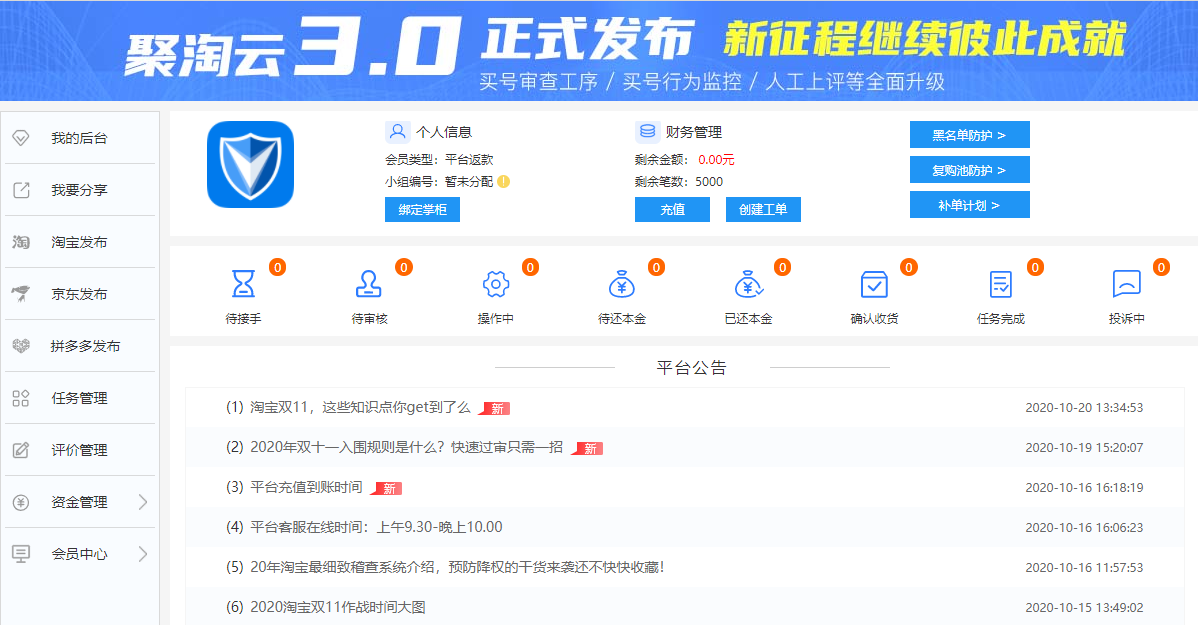
Task: Click the yellow info icon beside 暂未分配
Action: click(503, 182)
